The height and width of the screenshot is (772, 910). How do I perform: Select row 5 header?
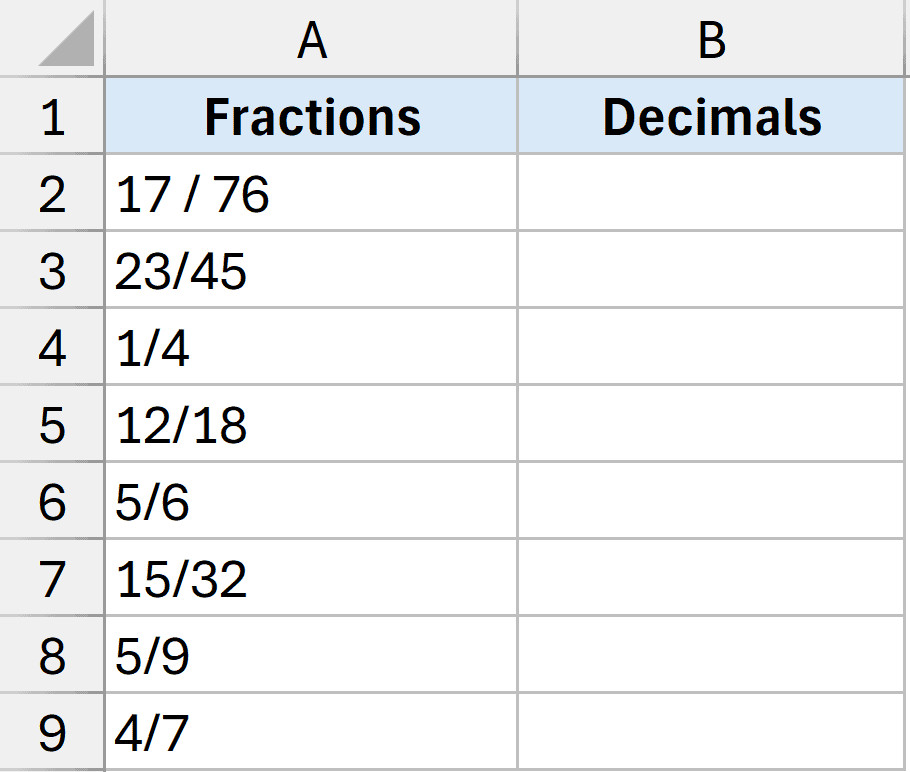point(52,425)
